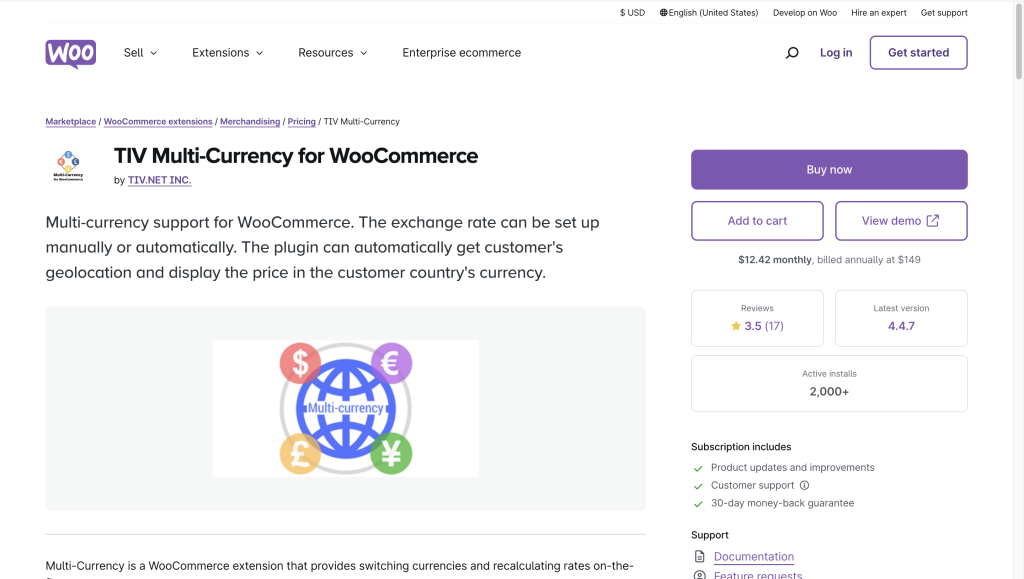The image size is (1024, 579).
Task: Click the Get started button
Action: coord(918,53)
